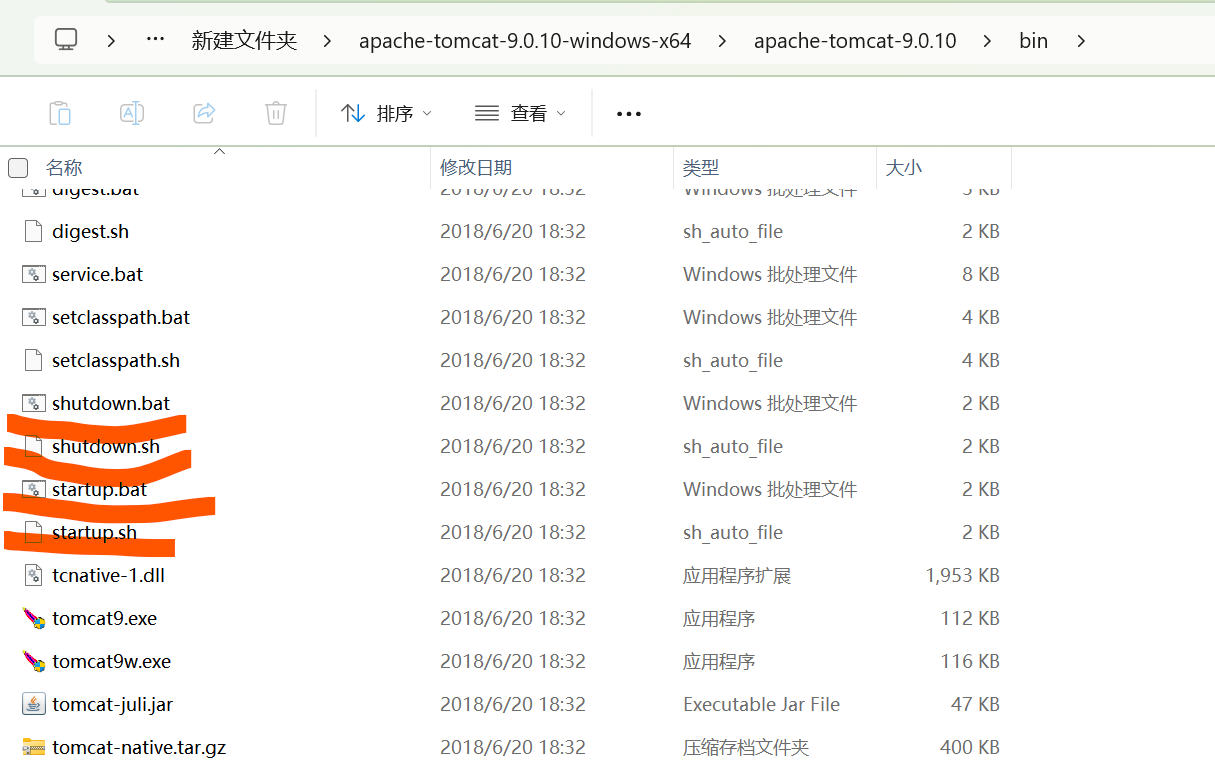Select the file name shutdown.bat

point(111,403)
